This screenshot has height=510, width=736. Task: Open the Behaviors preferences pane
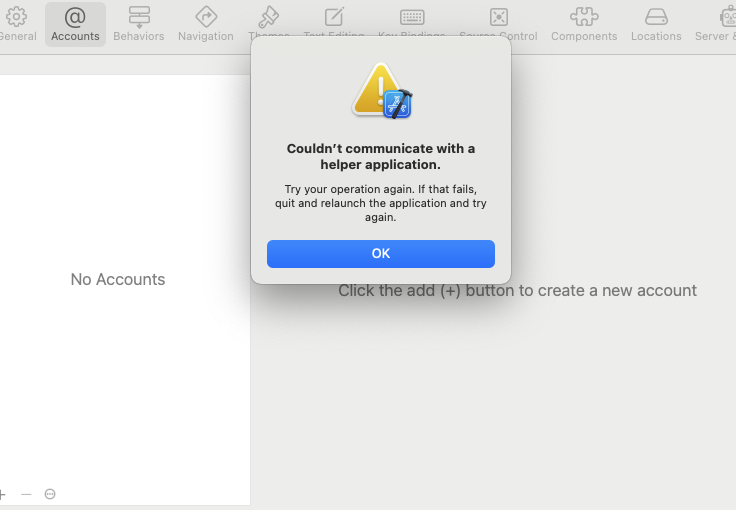click(x=139, y=23)
